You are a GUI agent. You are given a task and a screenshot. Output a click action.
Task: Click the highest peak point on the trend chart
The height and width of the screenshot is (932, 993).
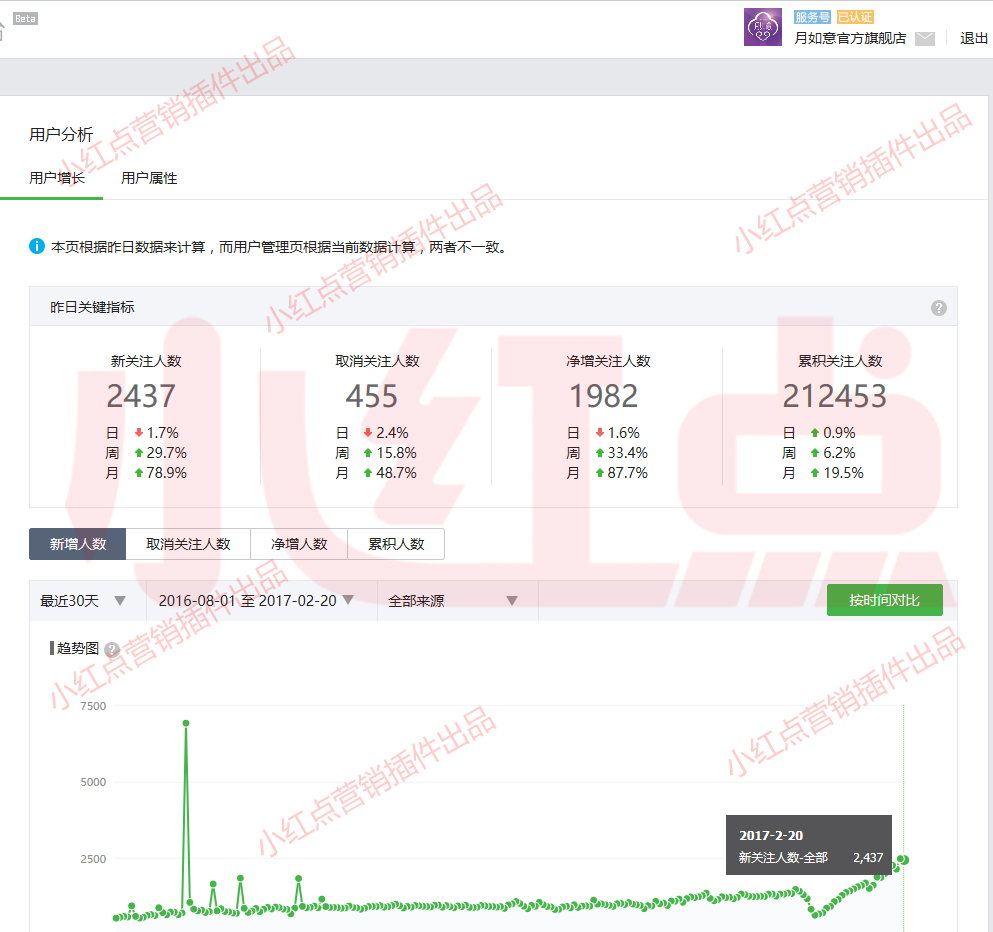coord(186,723)
